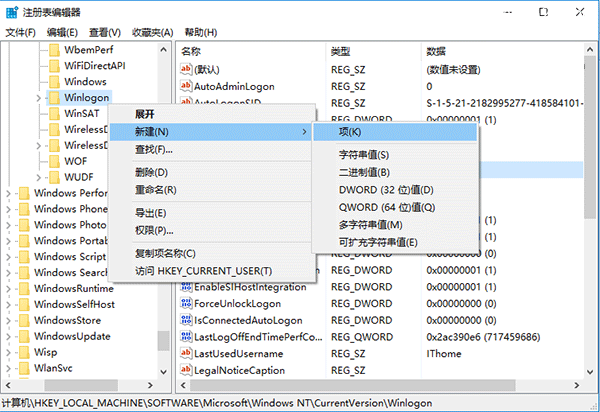The width and height of the screenshot is (600, 412).
Task: Click the Windows folder icon in tree
Action: point(54,82)
